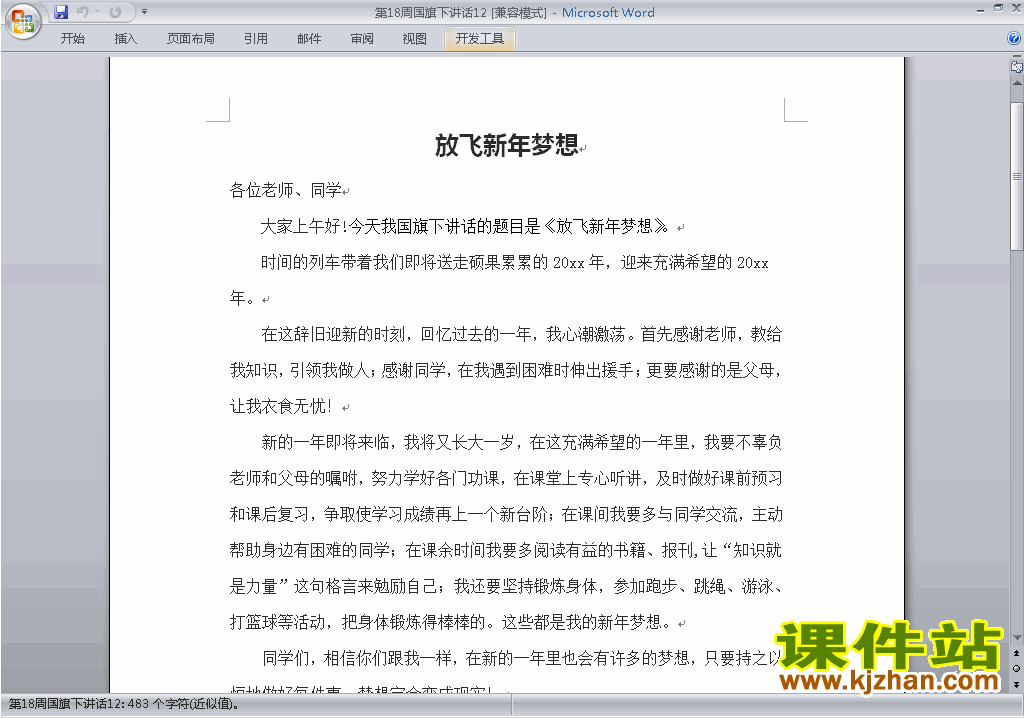This screenshot has height=718, width=1024.
Task: Open the Select Browse Object circle button
Action: click(1017, 668)
